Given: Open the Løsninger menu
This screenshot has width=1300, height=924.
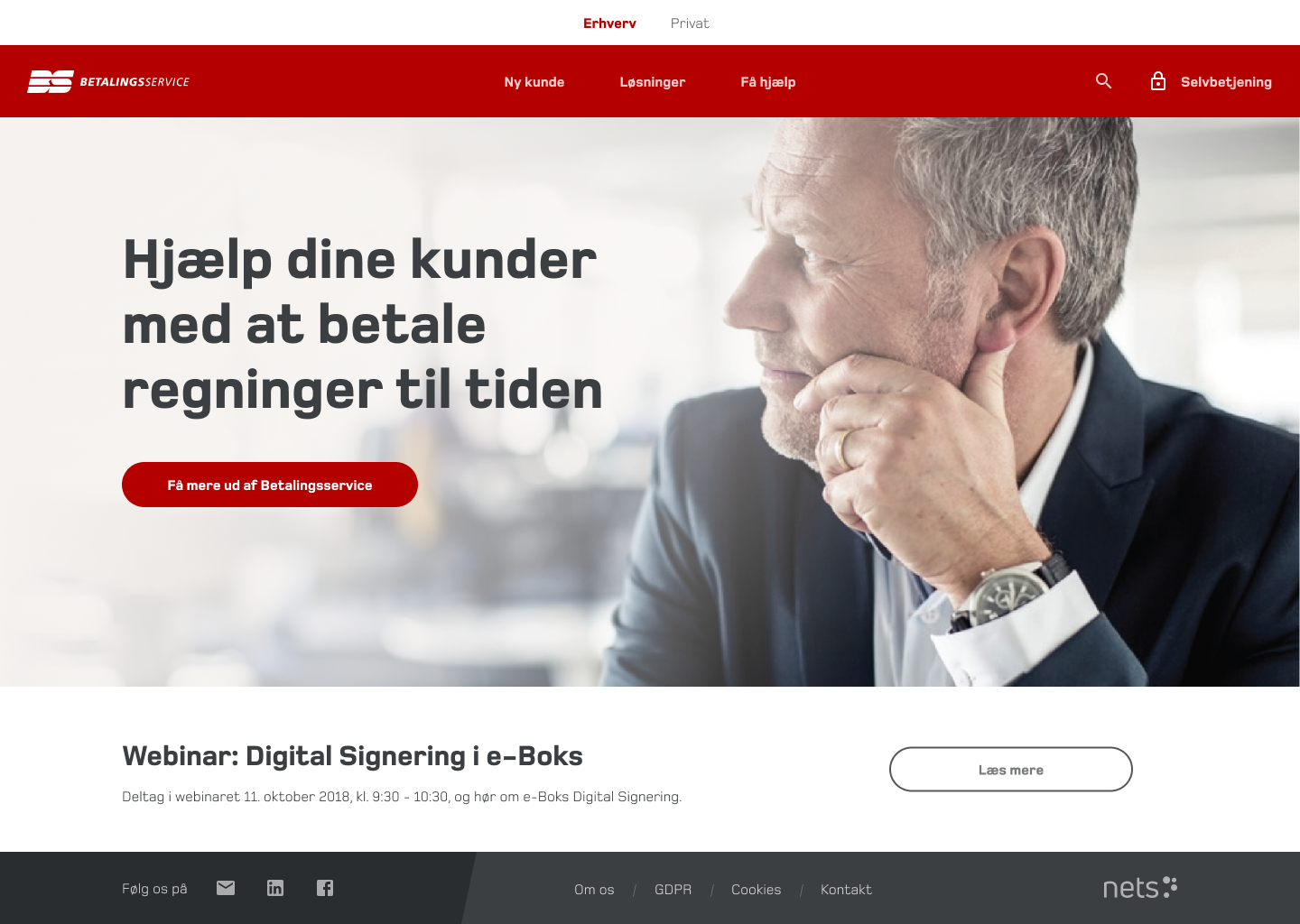Looking at the screenshot, I should [653, 82].
